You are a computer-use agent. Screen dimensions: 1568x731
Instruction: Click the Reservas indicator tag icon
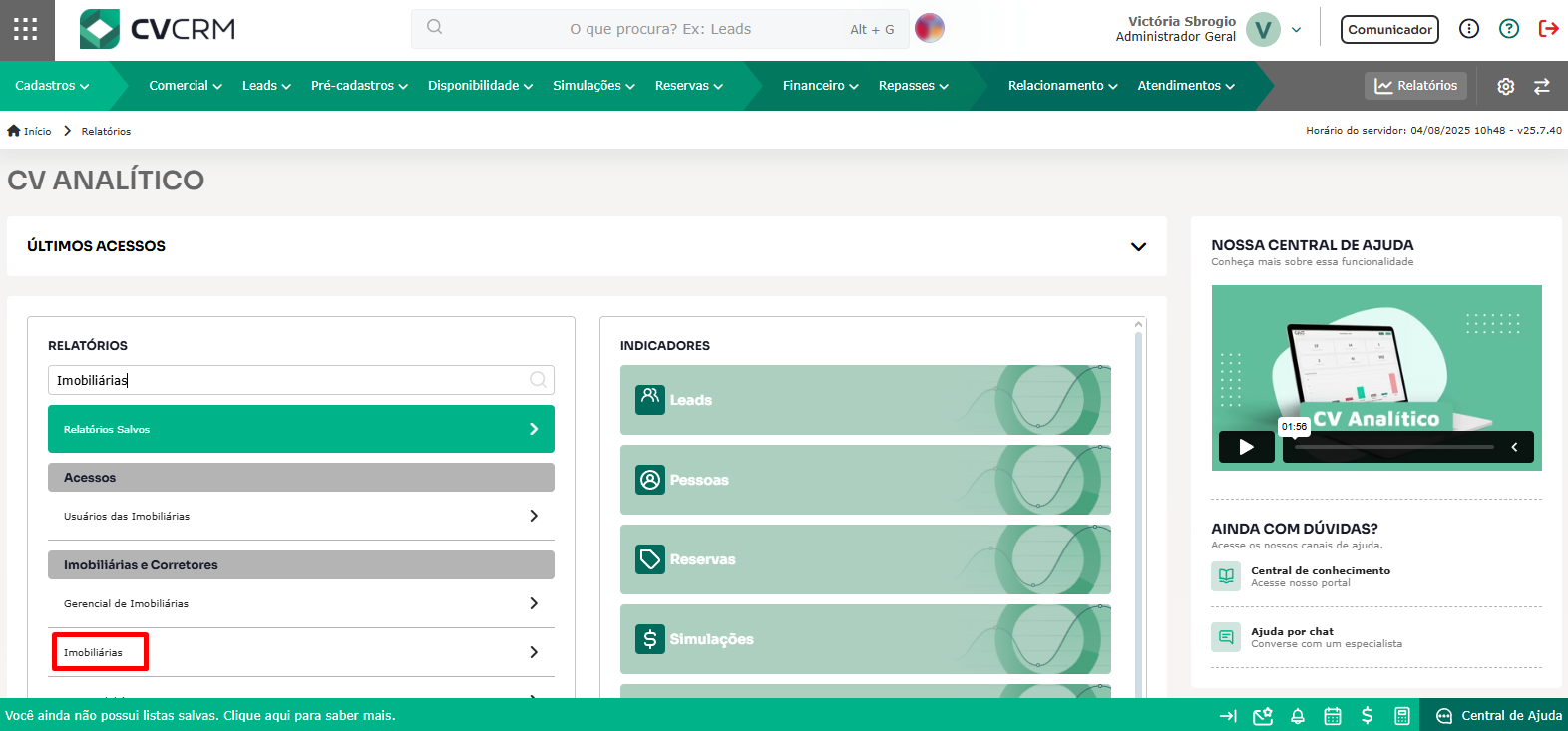point(650,559)
